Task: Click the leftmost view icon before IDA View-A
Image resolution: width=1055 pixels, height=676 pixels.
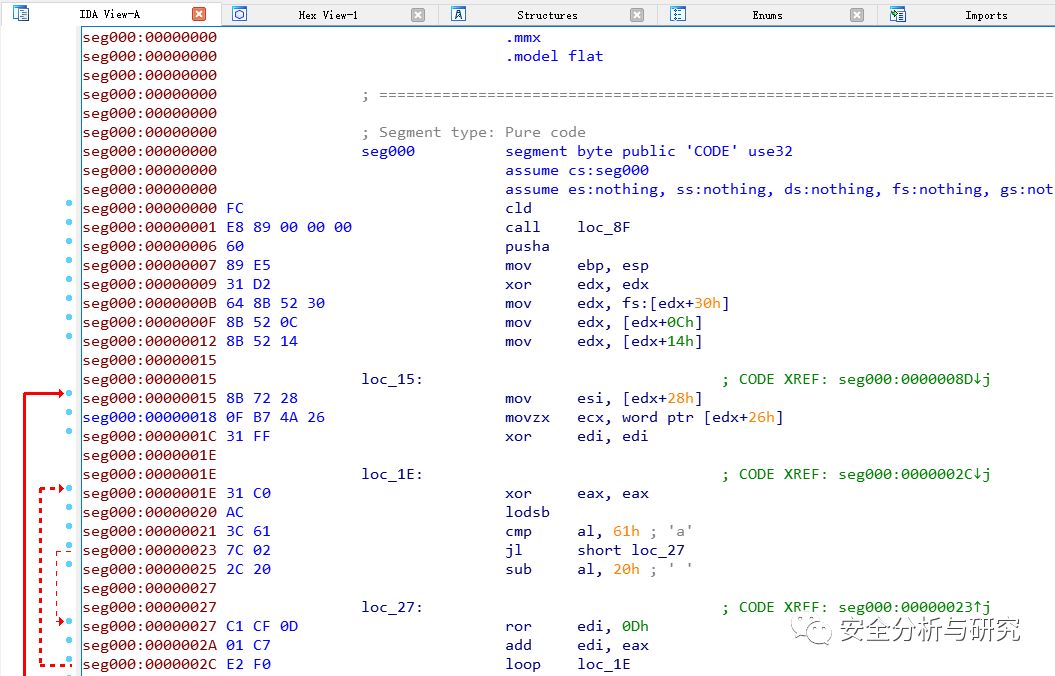Action: (x=21, y=14)
